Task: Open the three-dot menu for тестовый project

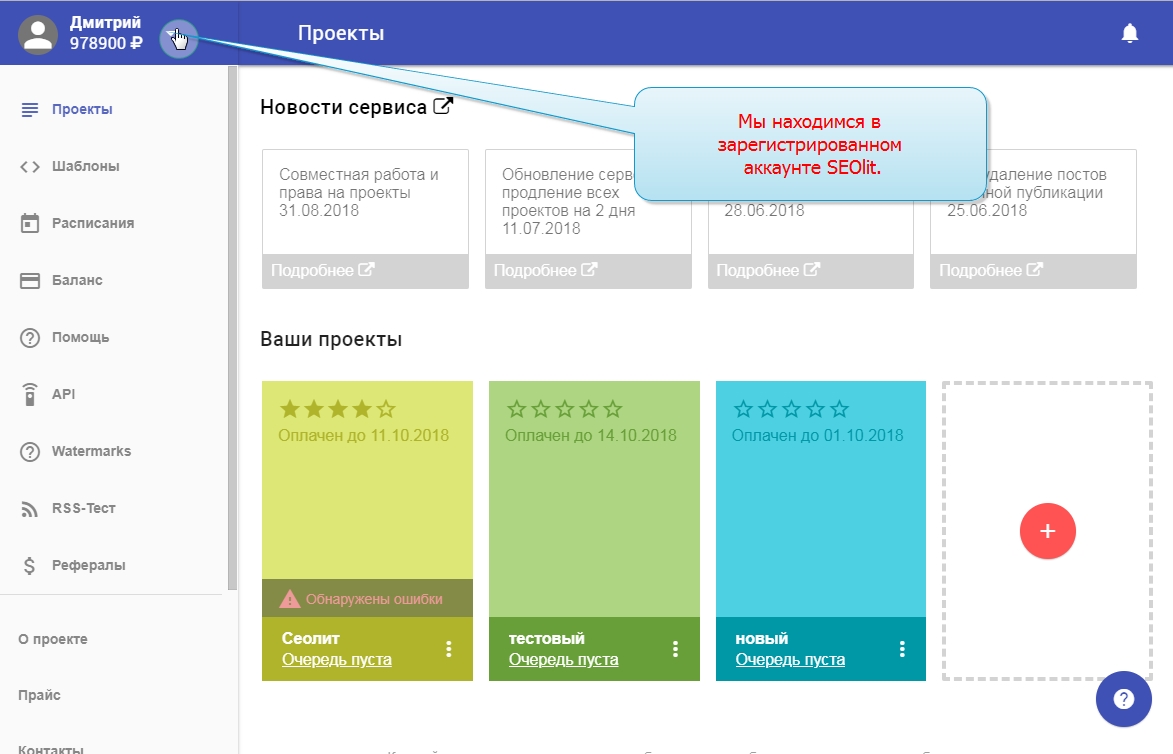Action: tap(676, 649)
